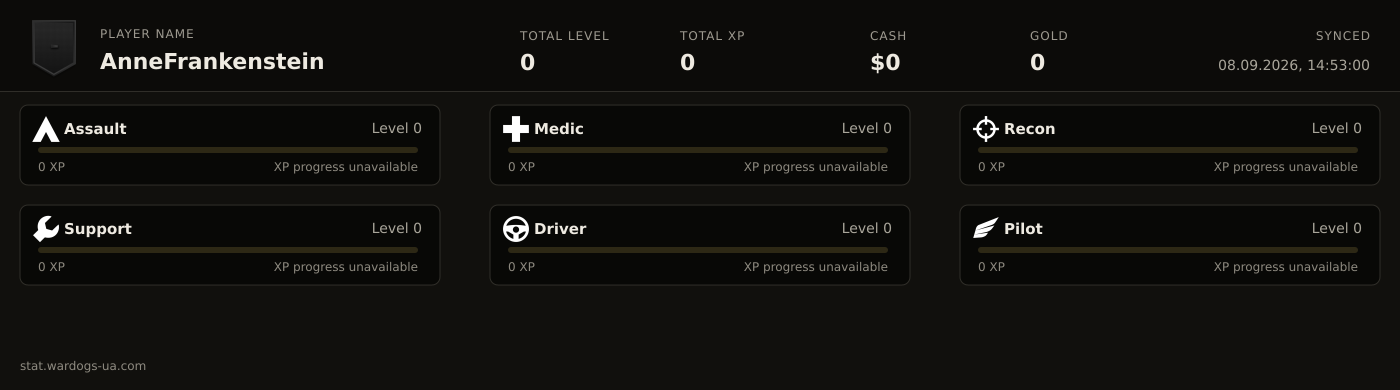This screenshot has width=1400, height=390.
Task: Click the Pilot XP progress bar
Action: coord(1168,250)
